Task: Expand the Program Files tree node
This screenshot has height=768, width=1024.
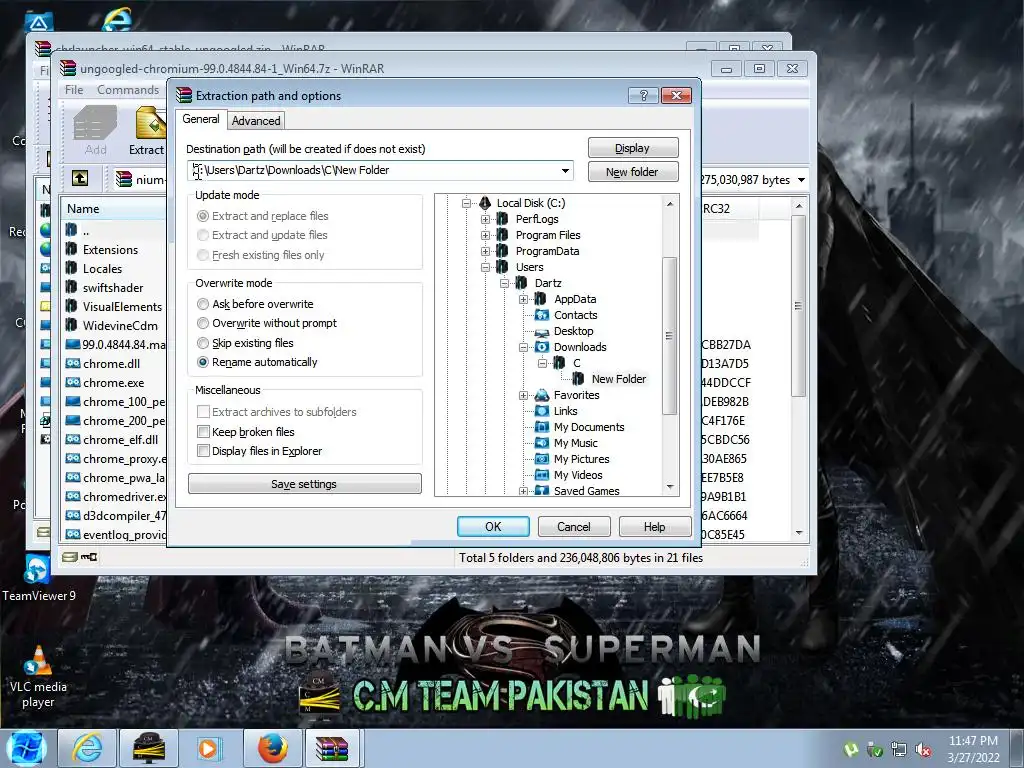Action: coord(485,235)
